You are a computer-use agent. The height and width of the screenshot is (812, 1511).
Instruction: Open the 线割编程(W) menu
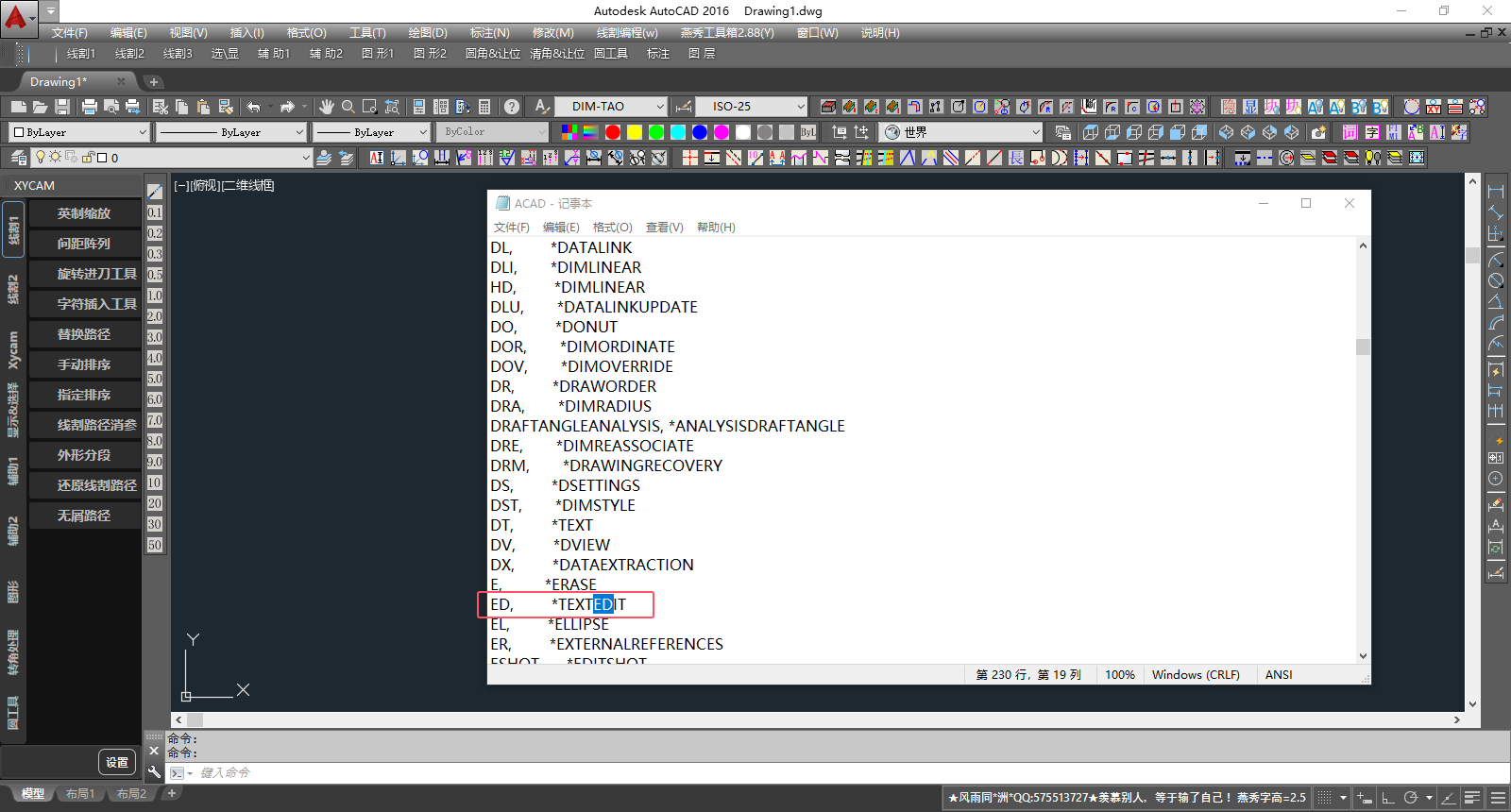click(627, 33)
